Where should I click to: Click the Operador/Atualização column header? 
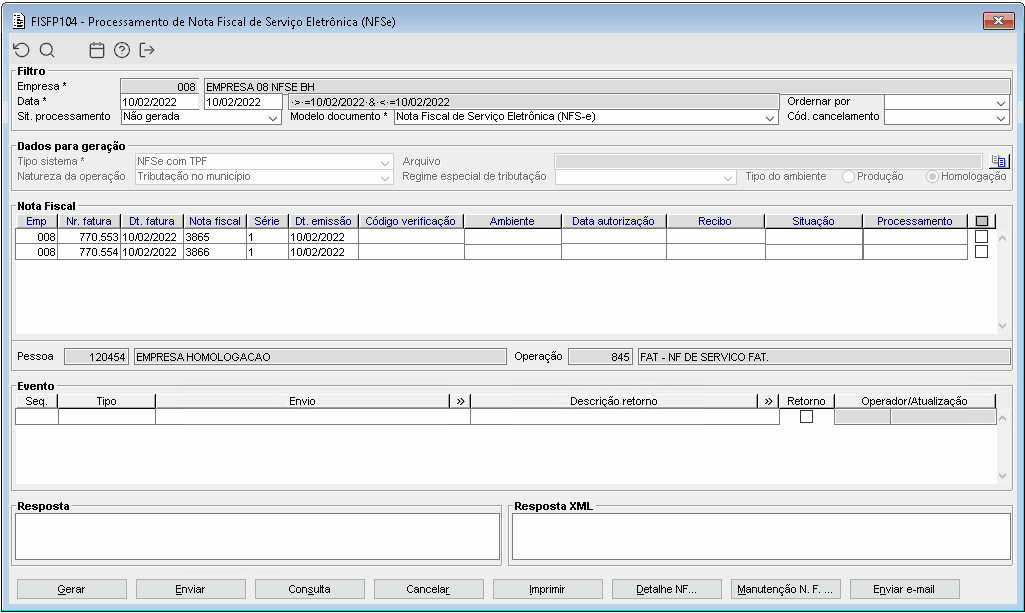point(915,401)
